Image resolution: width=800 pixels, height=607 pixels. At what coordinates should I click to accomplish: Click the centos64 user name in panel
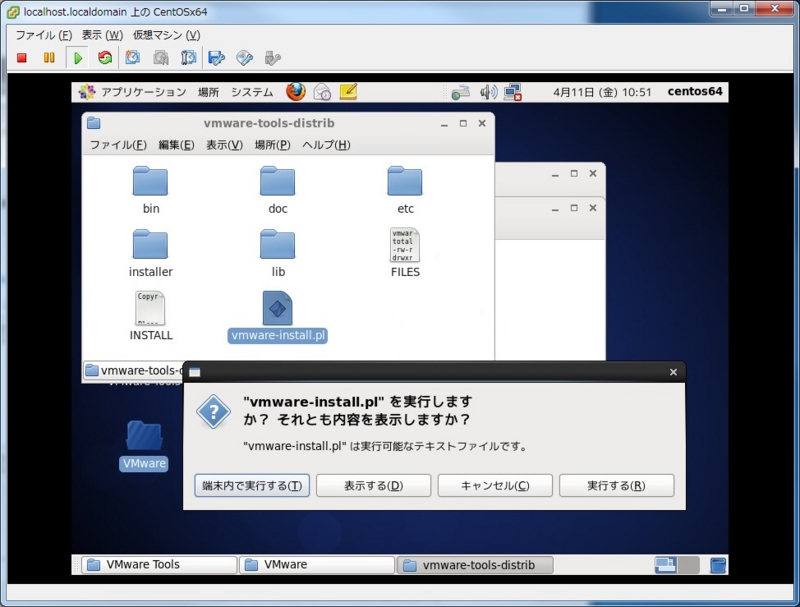[695, 92]
